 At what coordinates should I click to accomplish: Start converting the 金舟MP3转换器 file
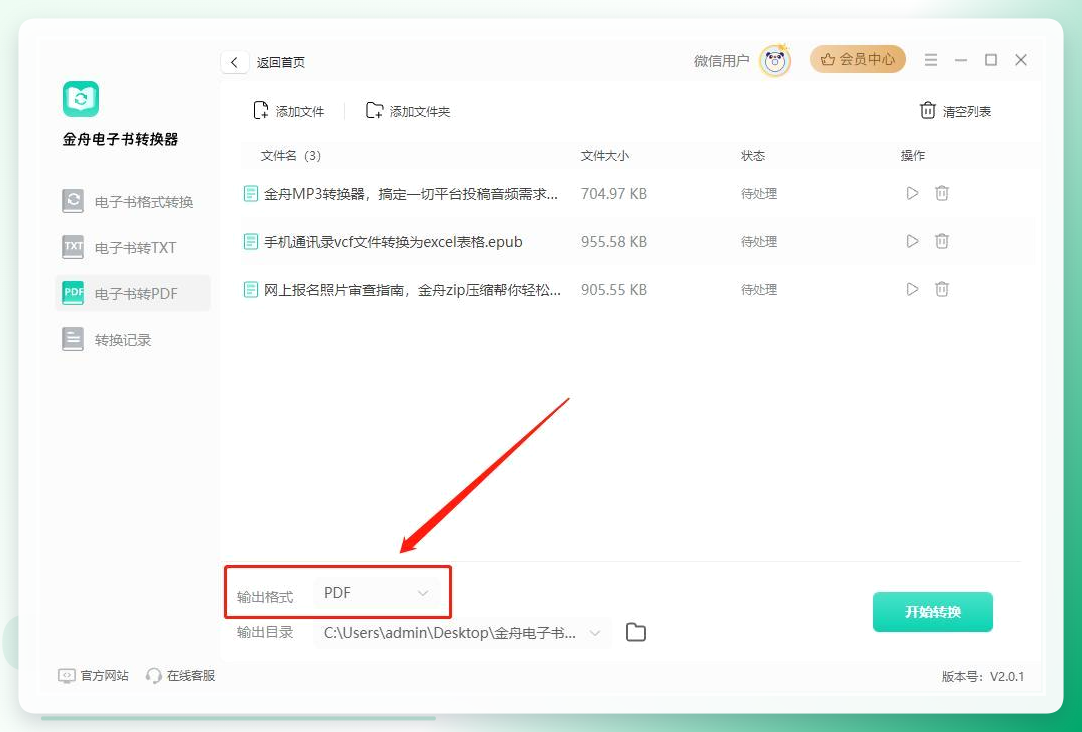(x=912, y=193)
